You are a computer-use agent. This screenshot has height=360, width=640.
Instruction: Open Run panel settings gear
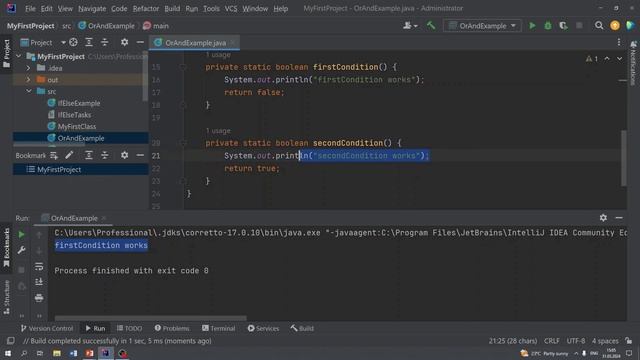pyautogui.click(x=603, y=218)
